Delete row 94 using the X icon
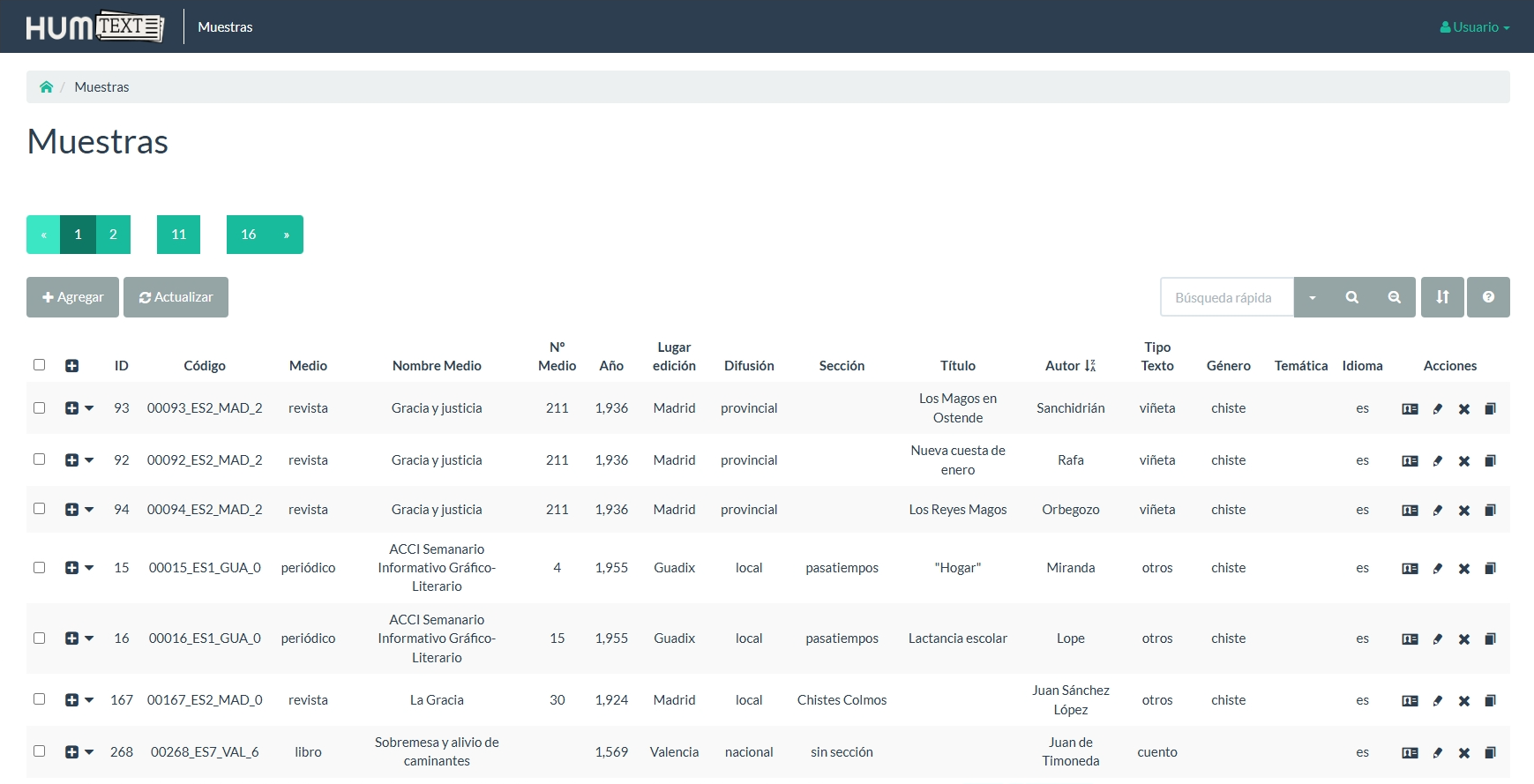This screenshot has height=784, width=1534. (x=1463, y=511)
